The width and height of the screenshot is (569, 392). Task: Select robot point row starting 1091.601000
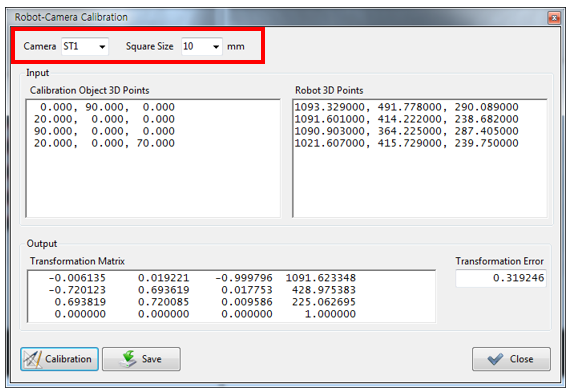pyautogui.click(x=406, y=119)
